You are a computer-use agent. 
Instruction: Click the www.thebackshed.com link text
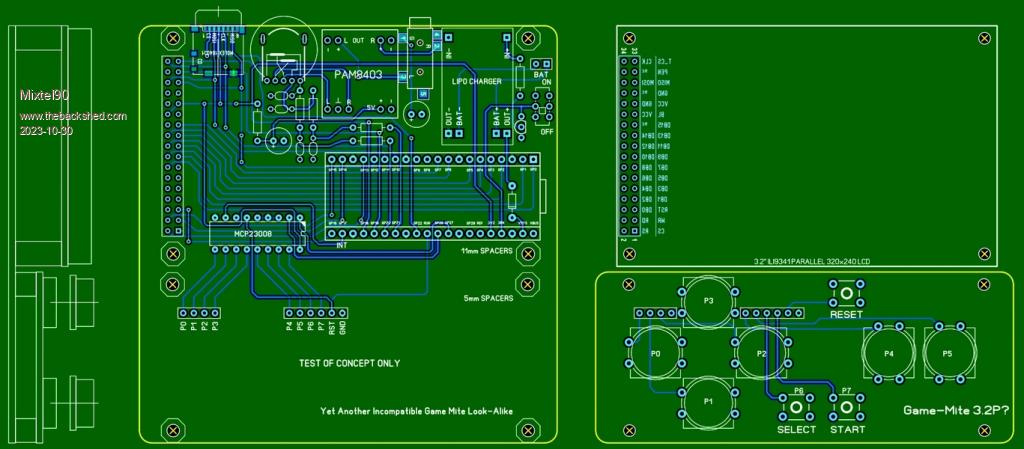[73, 116]
